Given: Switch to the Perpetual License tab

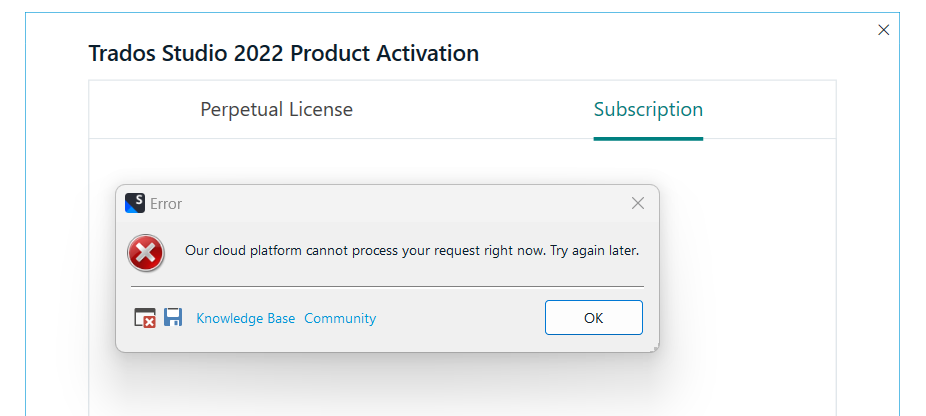Looking at the screenshot, I should click(276, 110).
